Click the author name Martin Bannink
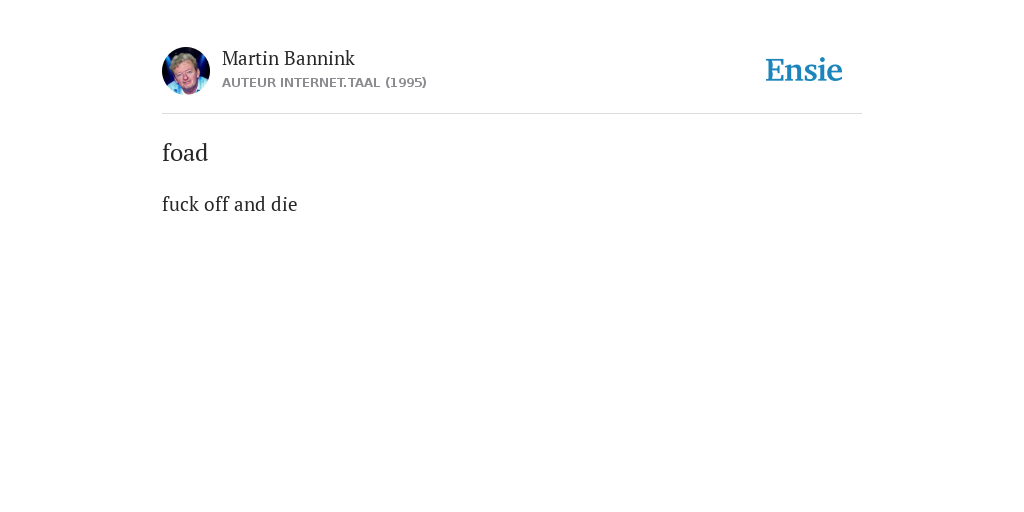The width and height of the screenshot is (1024, 512). [x=288, y=58]
